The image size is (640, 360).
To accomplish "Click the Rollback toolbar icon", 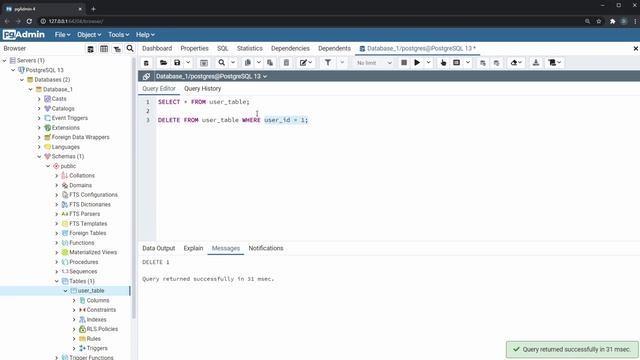I will 496,63.
